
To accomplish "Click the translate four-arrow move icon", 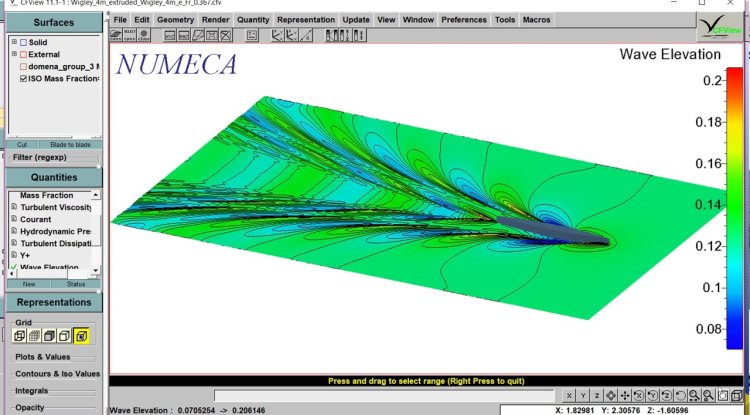I will click(625, 395).
